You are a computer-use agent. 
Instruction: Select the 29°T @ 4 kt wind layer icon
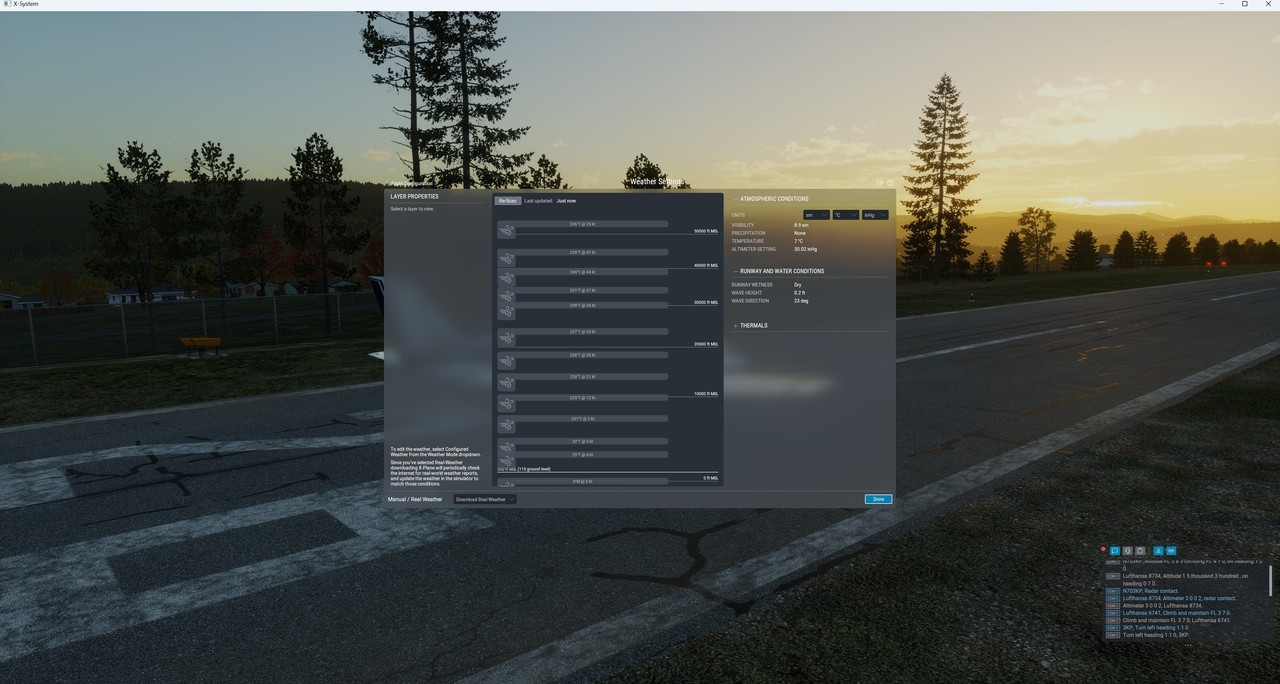(x=507, y=460)
